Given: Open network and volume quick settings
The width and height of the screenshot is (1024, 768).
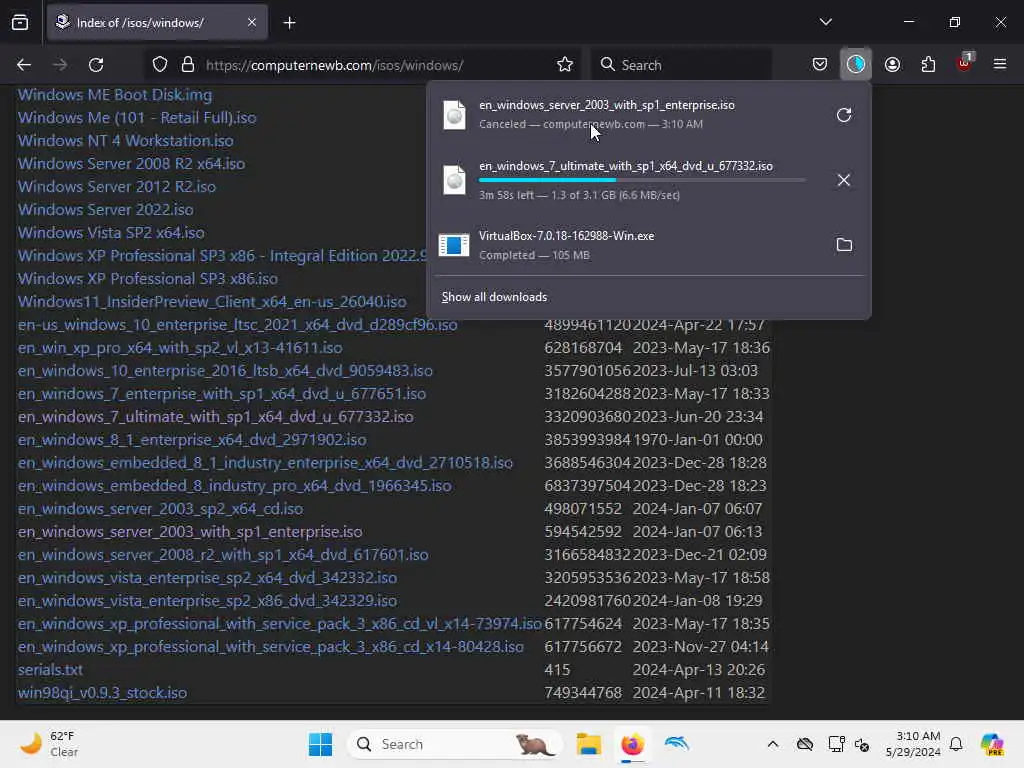Looking at the screenshot, I should (848, 744).
